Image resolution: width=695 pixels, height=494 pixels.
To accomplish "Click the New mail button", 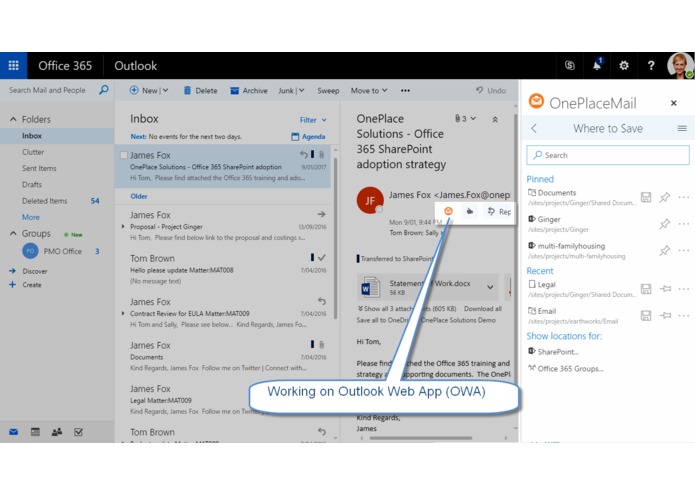I will pos(144,90).
